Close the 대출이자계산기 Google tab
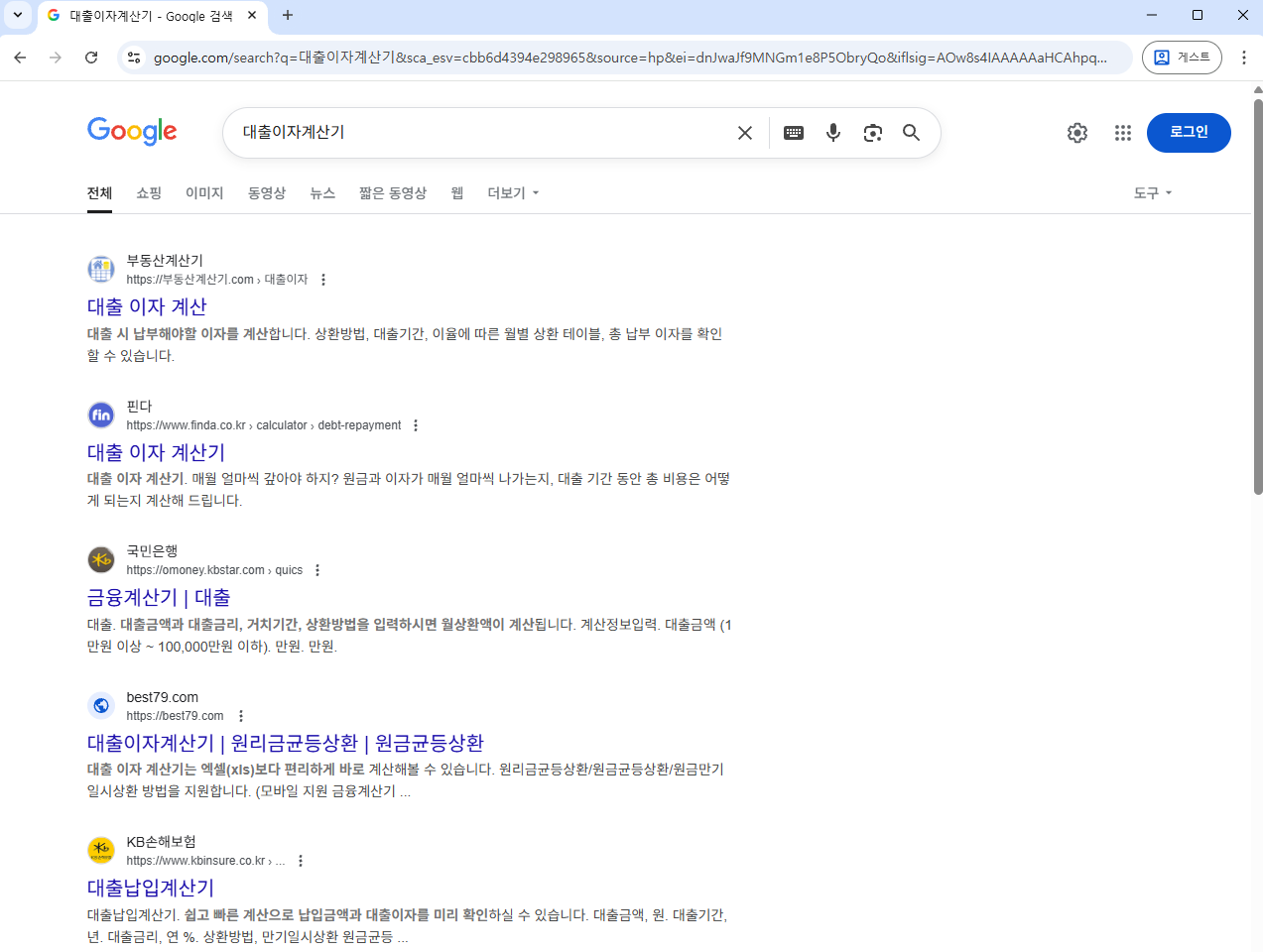This screenshot has width=1263, height=952. pyautogui.click(x=252, y=15)
